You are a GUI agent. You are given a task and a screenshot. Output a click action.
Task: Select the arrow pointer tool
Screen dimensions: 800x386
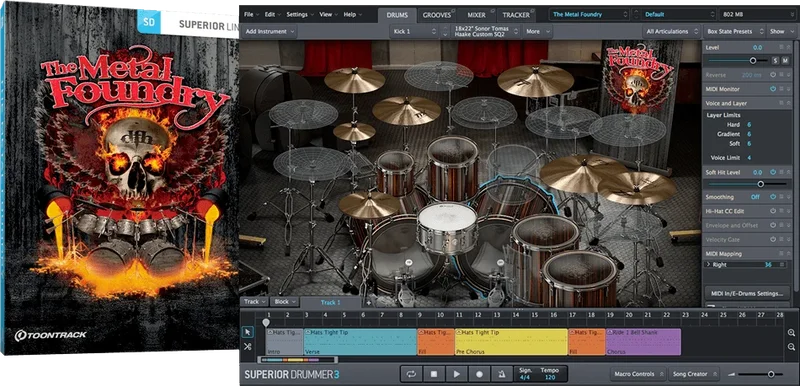pyautogui.click(x=248, y=332)
